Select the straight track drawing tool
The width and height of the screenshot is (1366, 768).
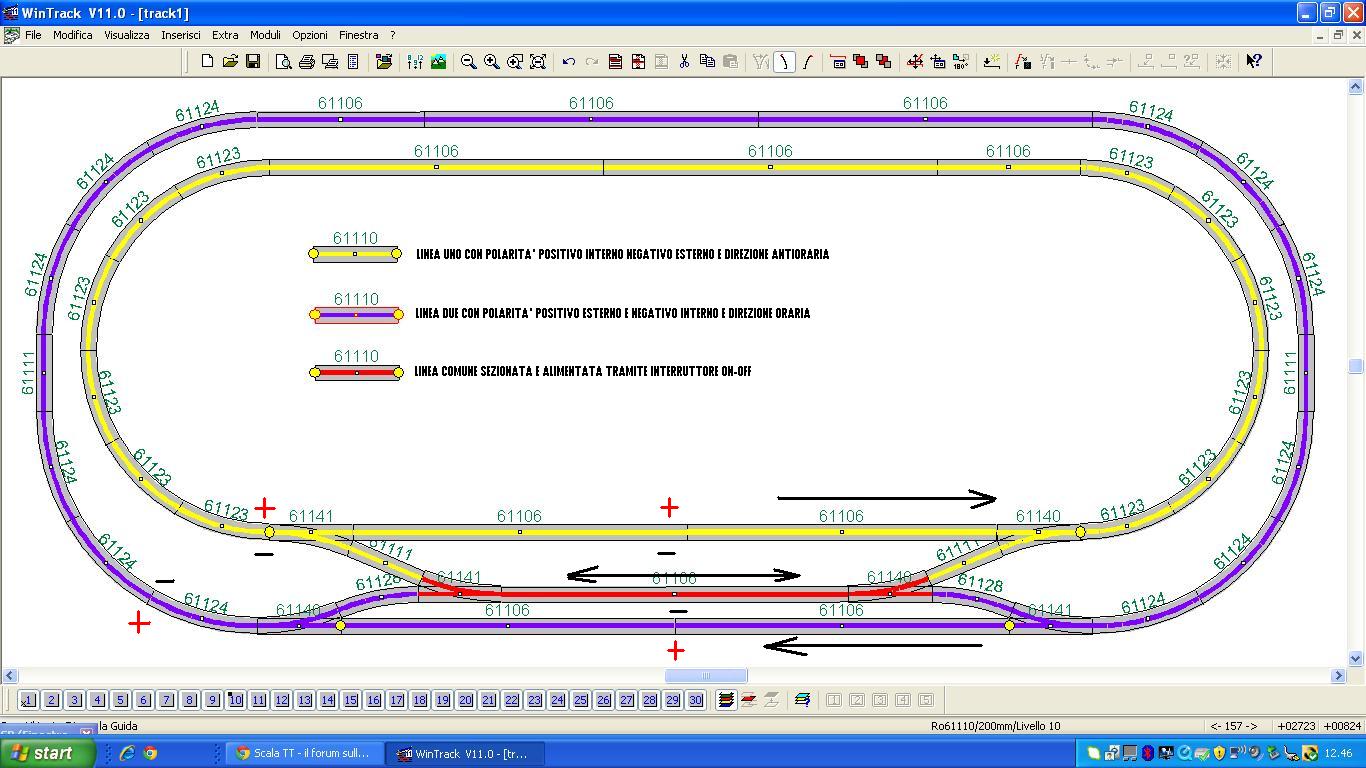coord(784,61)
